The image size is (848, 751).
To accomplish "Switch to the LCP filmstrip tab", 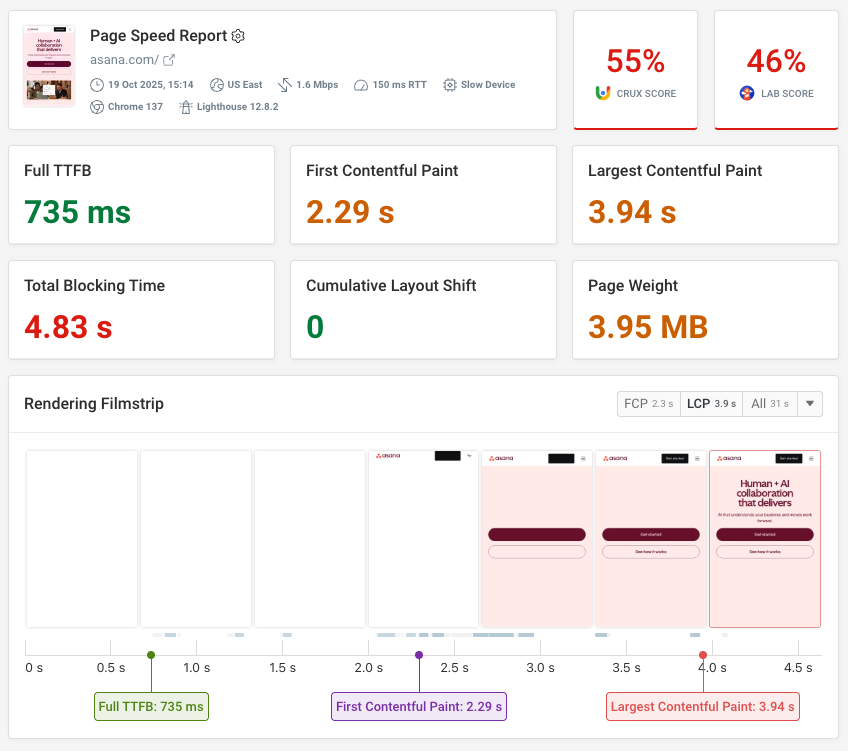I will (x=711, y=403).
